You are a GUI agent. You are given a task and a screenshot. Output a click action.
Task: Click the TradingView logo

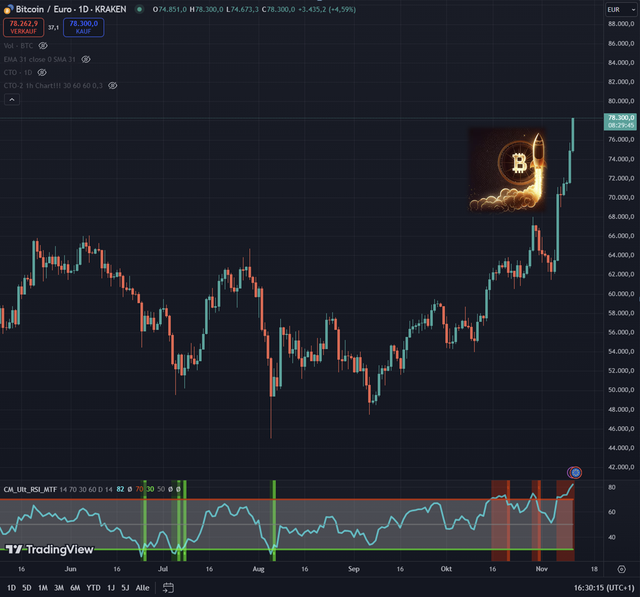point(49,549)
